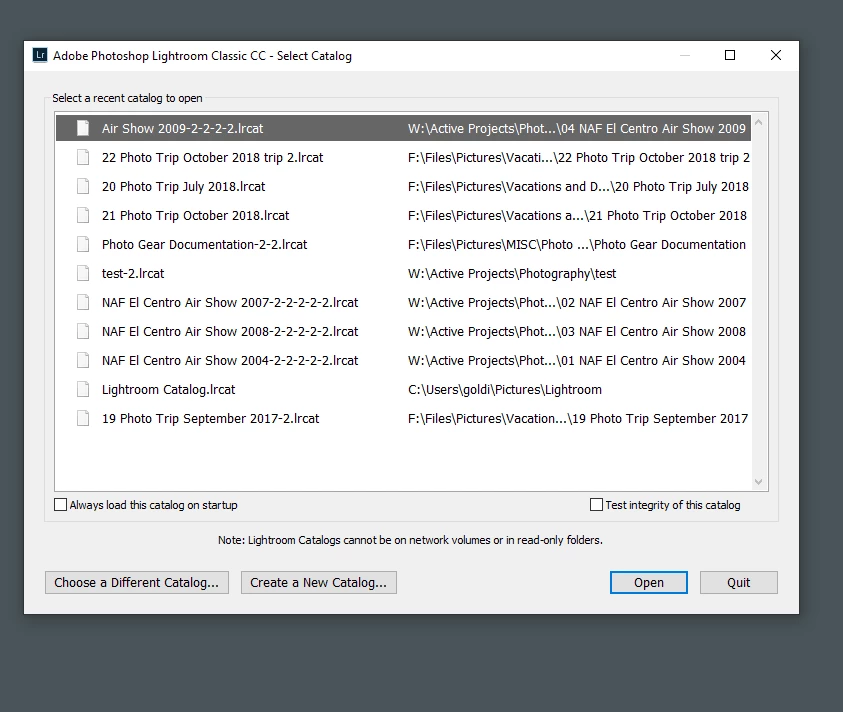This screenshot has height=712, width=843.
Task: Click path ending in 21 Photo Trip October 2018
Action: point(577,216)
